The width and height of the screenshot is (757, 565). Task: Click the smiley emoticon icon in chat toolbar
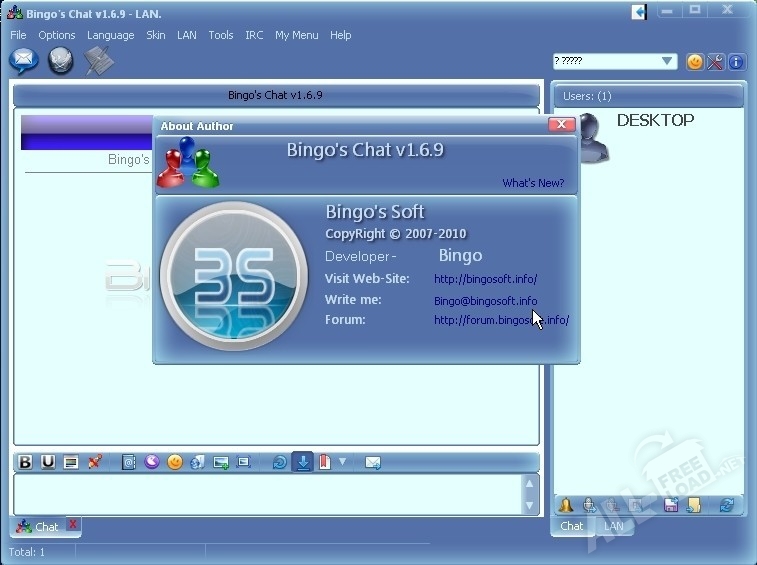(x=175, y=462)
